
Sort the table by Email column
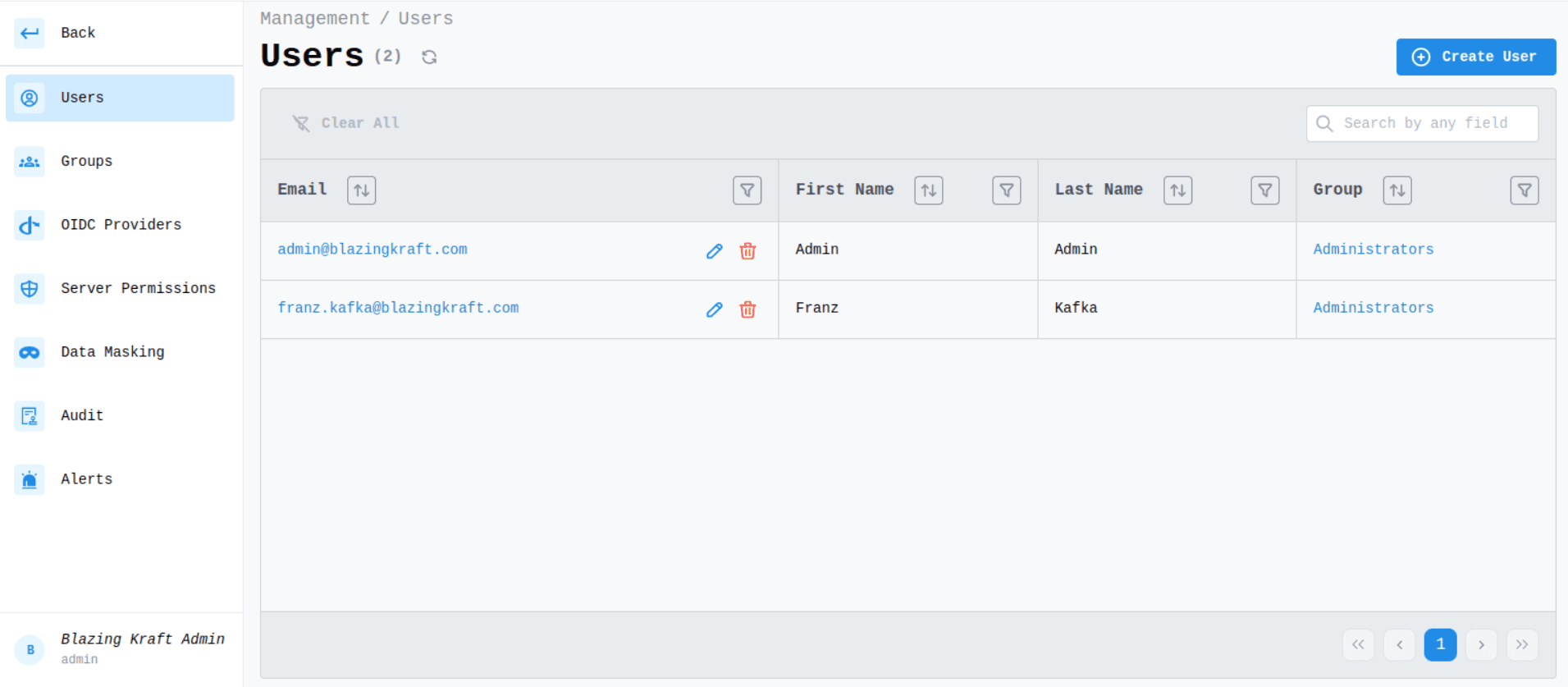coord(361,190)
